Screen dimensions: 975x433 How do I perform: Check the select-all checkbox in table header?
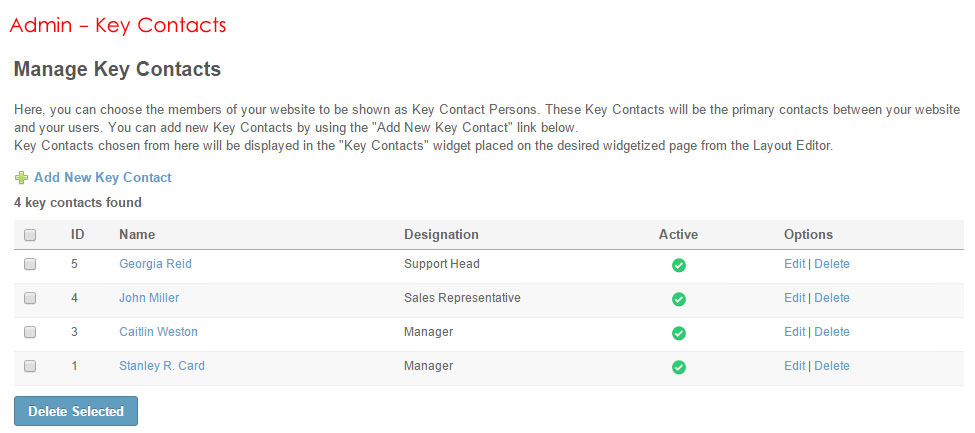tap(30, 235)
